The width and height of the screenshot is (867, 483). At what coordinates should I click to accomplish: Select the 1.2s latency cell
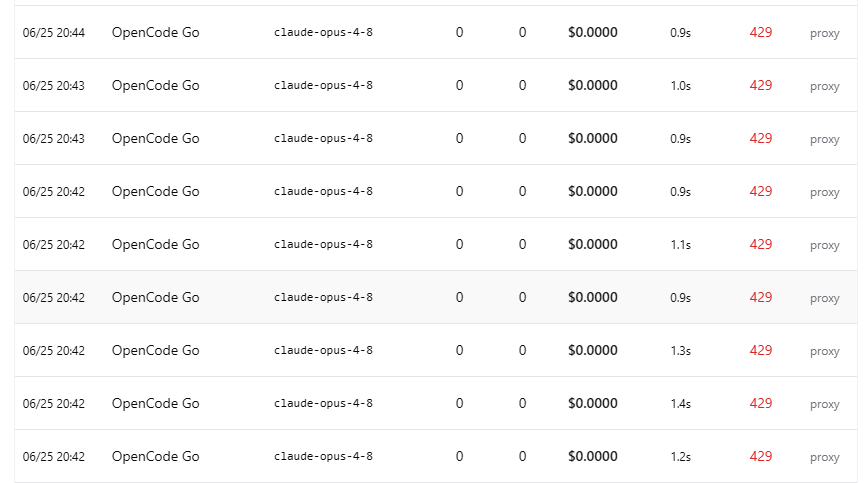(681, 457)
